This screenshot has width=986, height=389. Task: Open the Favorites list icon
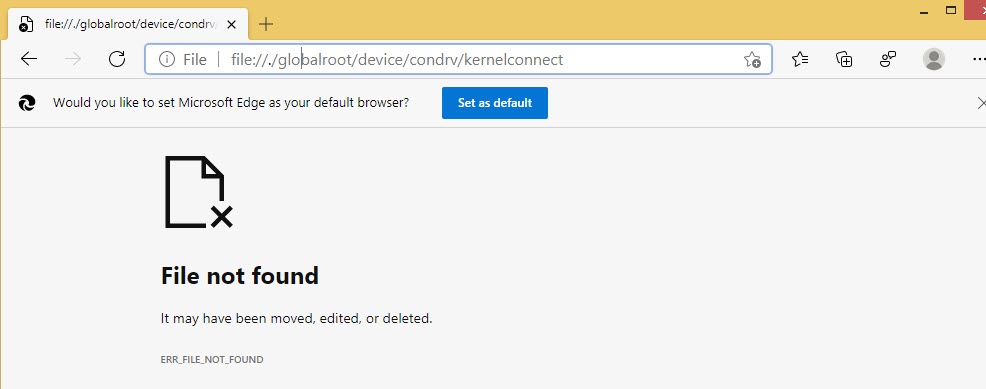(x=800, y=59)
